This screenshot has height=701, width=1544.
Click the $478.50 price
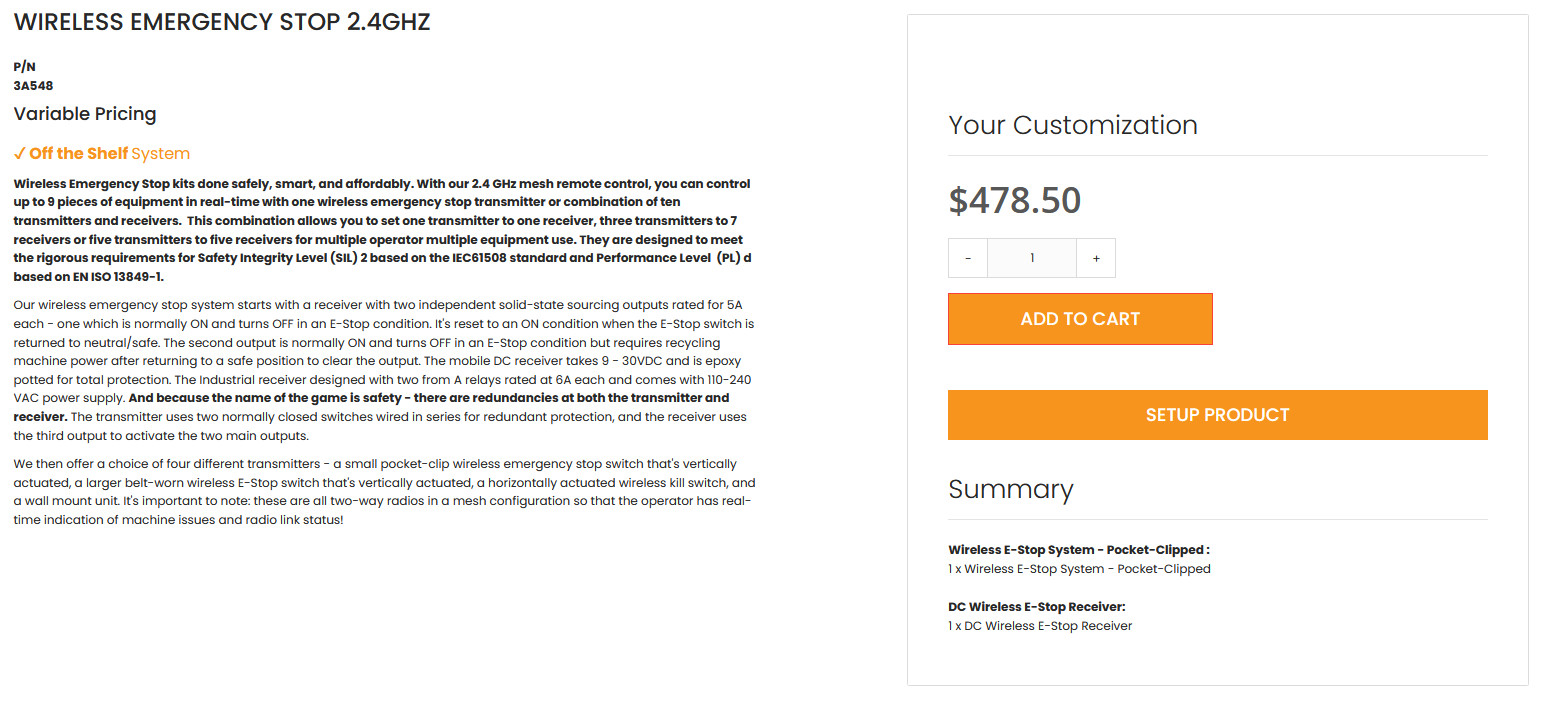click(1014, 201)
